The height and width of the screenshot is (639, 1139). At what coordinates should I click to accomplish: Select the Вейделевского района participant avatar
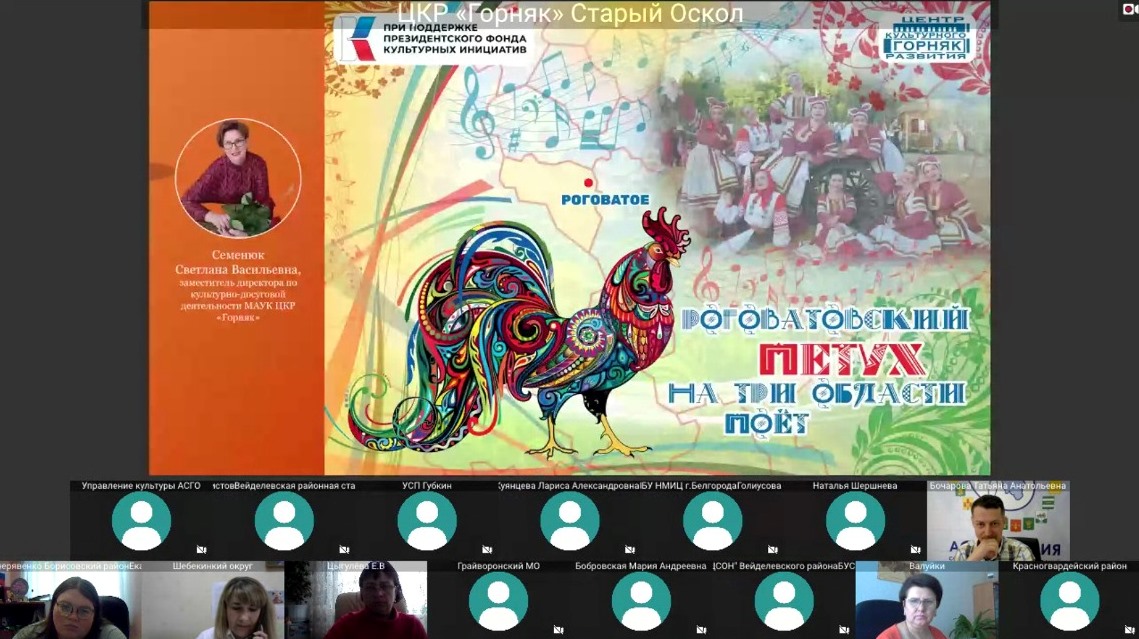tap(784, 601)
